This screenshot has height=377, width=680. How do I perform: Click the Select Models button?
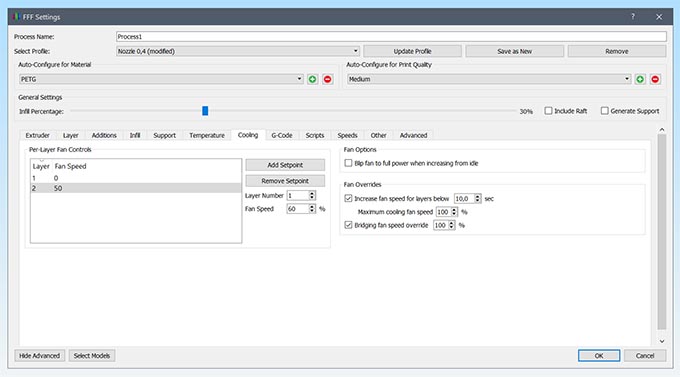point(92,356)
